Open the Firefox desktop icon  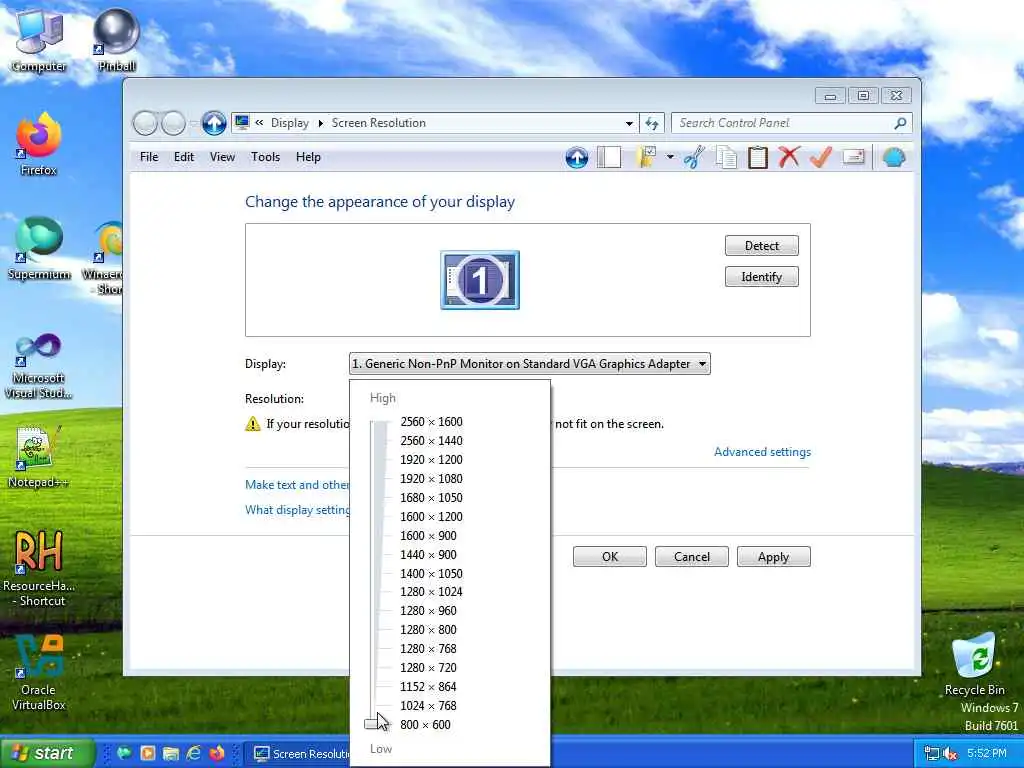point(39,144)
